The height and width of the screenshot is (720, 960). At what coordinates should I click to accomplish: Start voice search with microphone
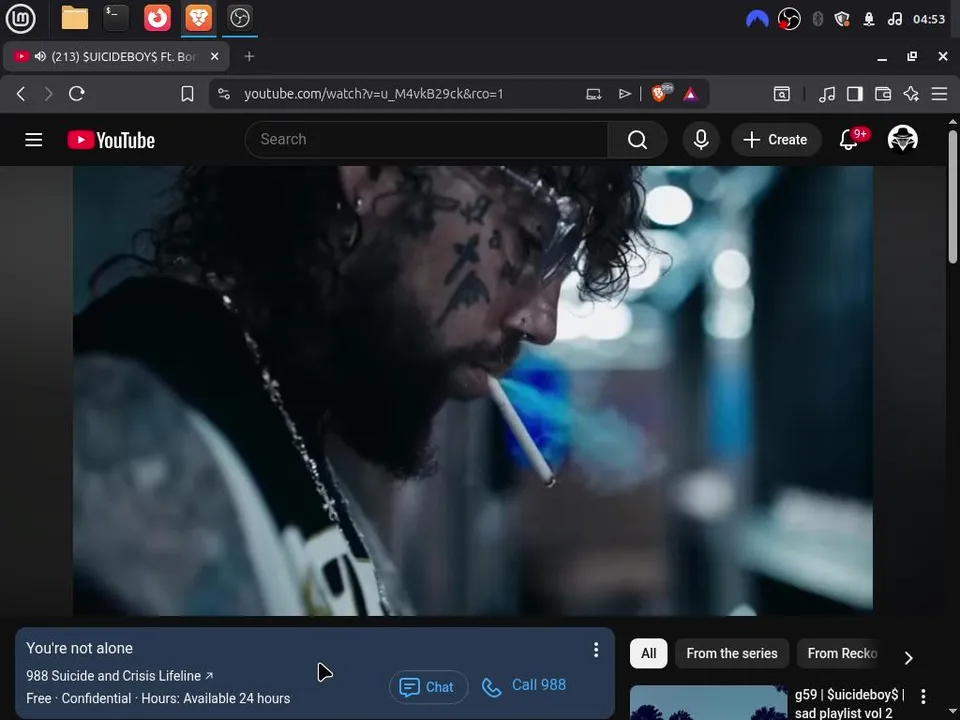point(701,140)
